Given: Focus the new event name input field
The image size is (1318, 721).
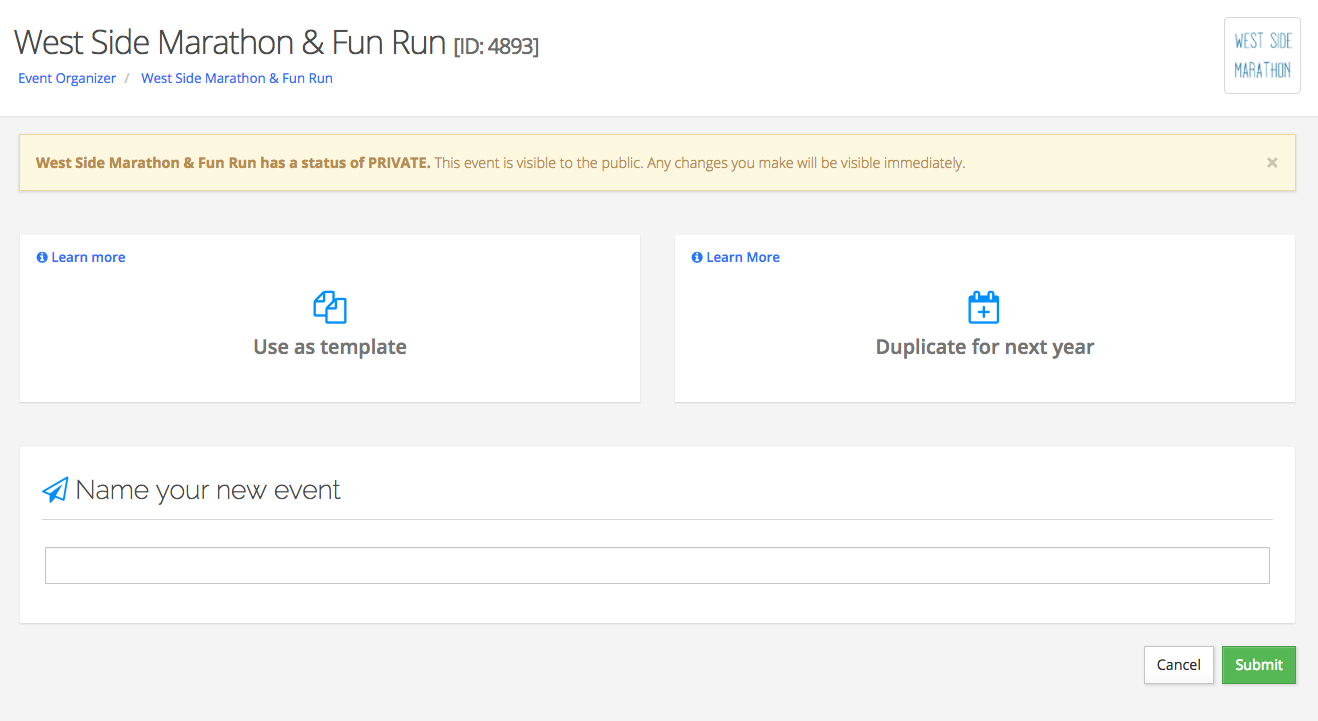Looking at the screenshot, I should click(657, 565).
